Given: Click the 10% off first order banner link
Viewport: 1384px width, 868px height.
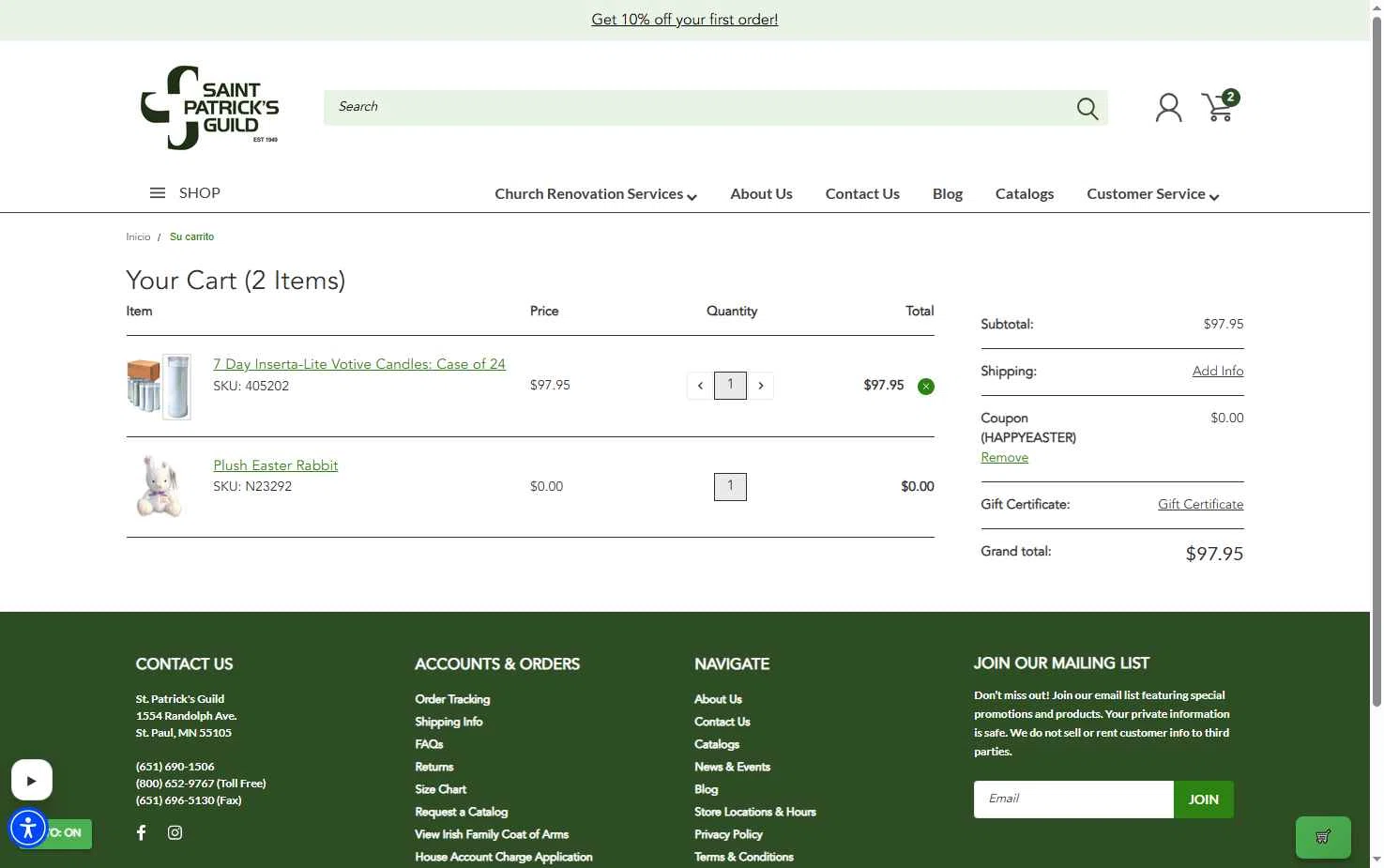Looking at the screenshot, I should pyautogui.click(x=685, y=20).
